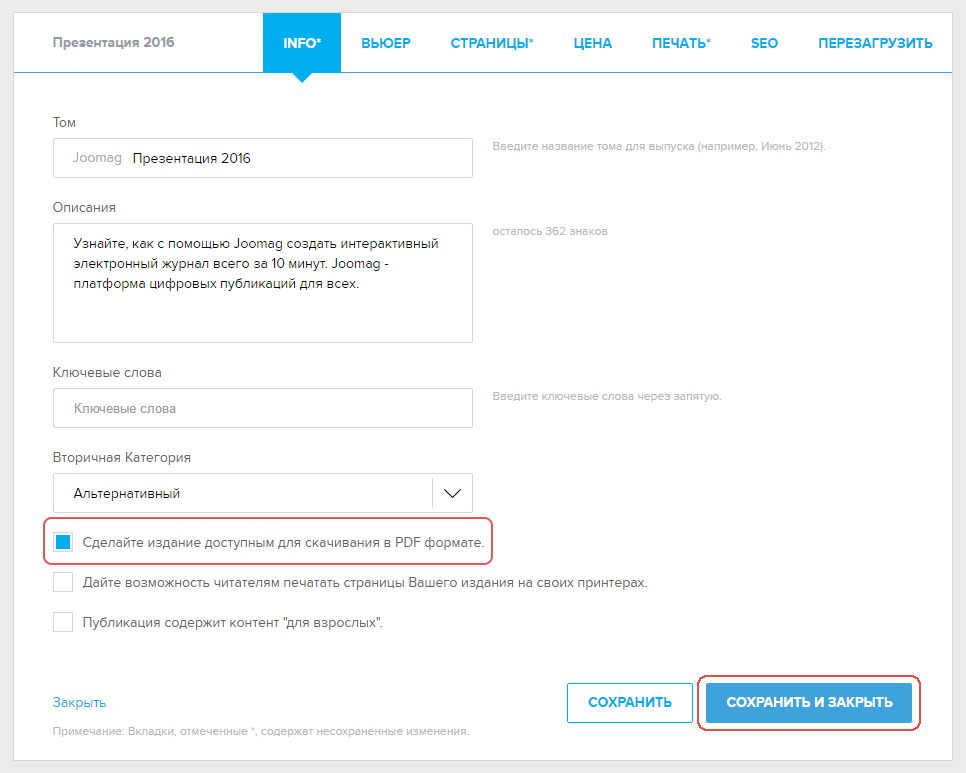The height and width of the screenshot is (773, 966).
Task: Switch to the СТРАНИЦЫ tab
Action: tap(492, 43)
